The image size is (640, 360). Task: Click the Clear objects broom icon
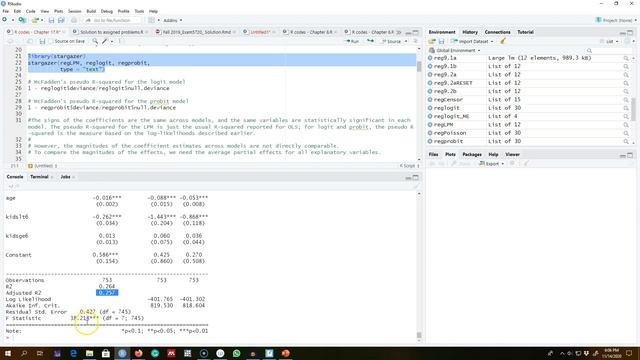503,41
